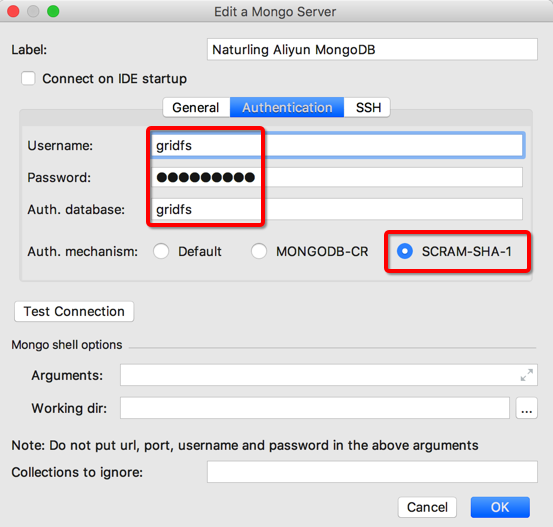
Task: Click the Auth. database field
Action: [337, 209]
